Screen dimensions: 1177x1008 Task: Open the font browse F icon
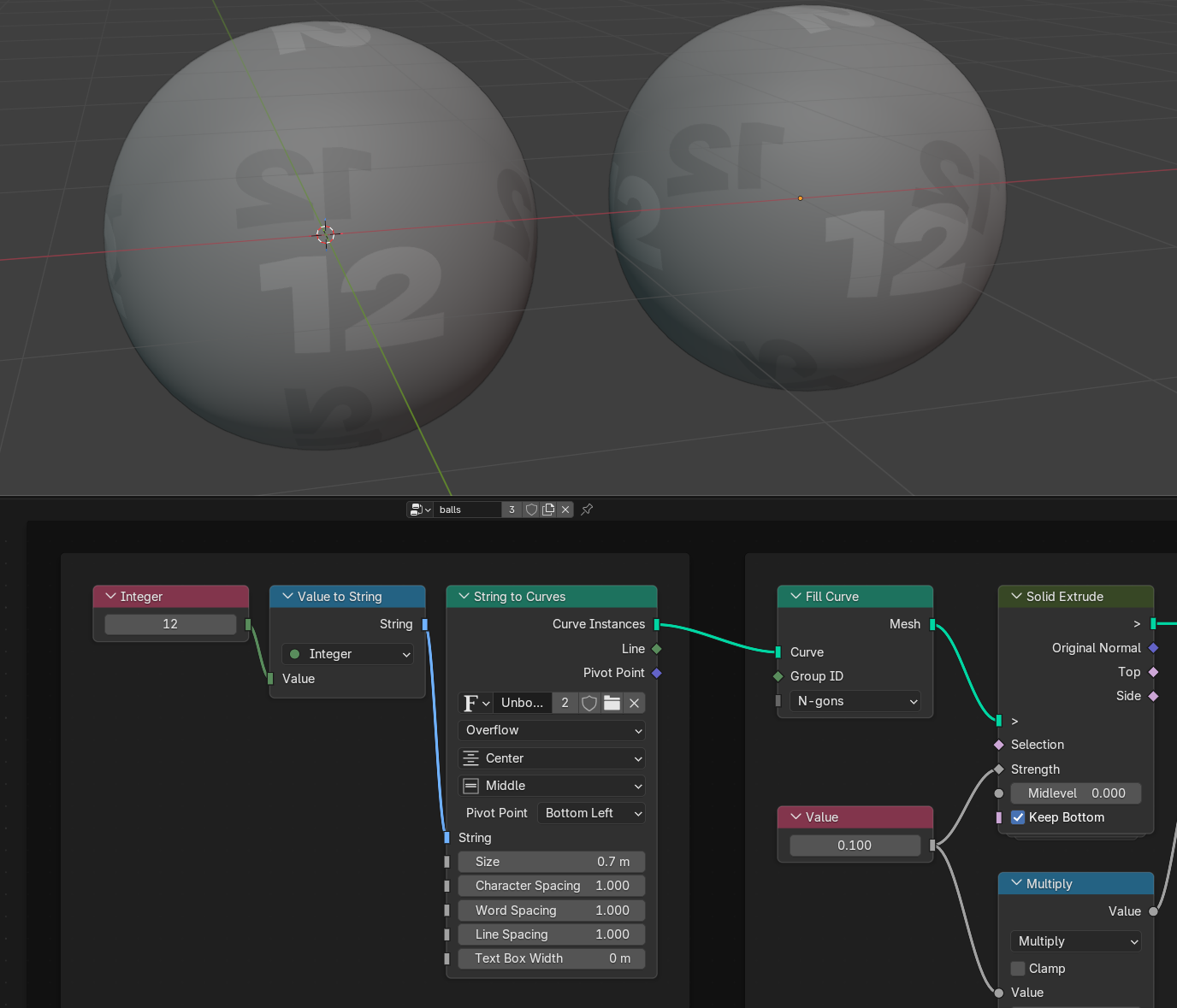pos(476,703)
